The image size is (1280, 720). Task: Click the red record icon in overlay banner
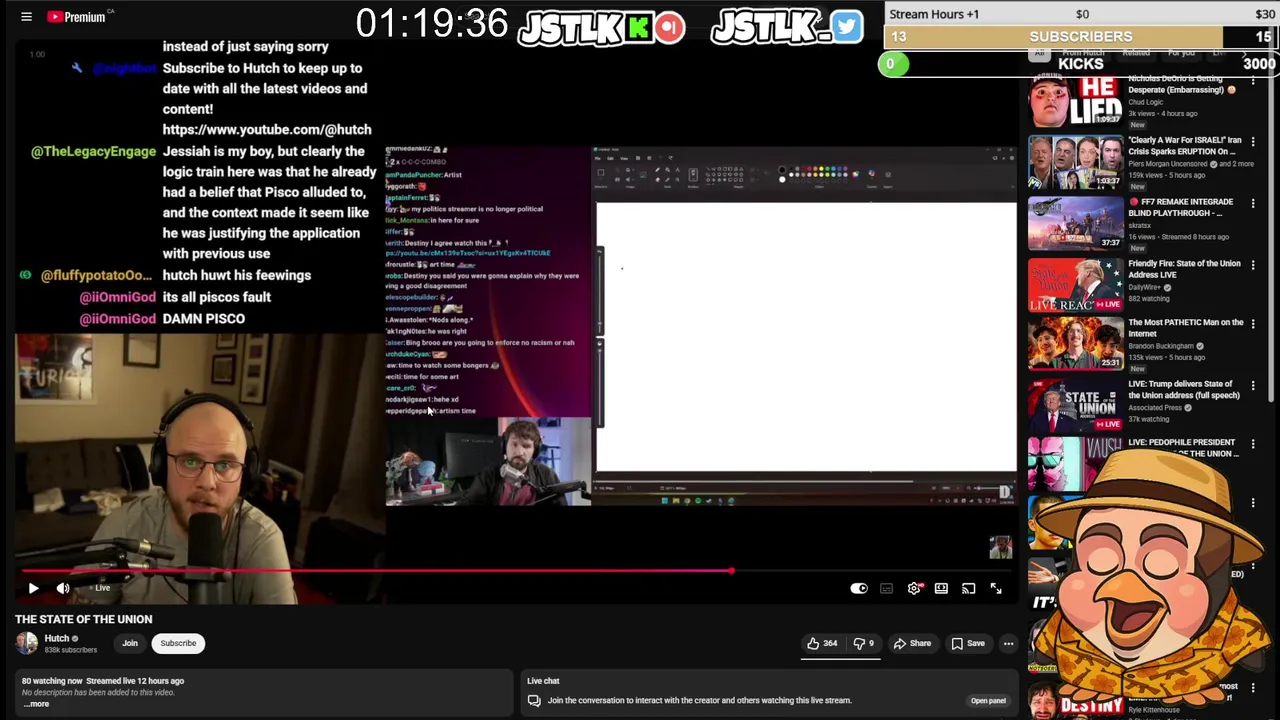coord(670,27)
